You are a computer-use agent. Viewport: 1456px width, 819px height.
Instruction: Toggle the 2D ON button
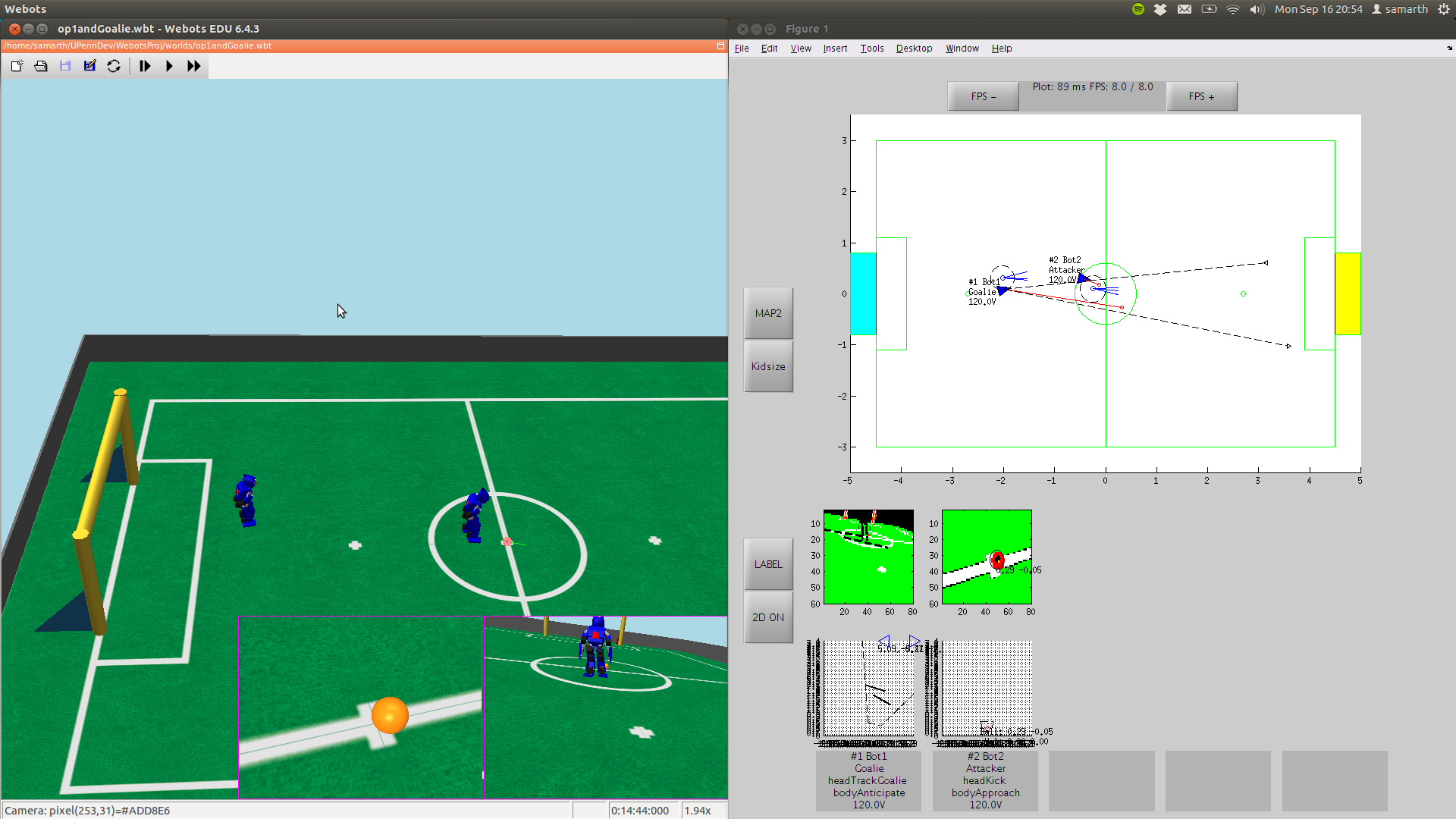[768, 617]
